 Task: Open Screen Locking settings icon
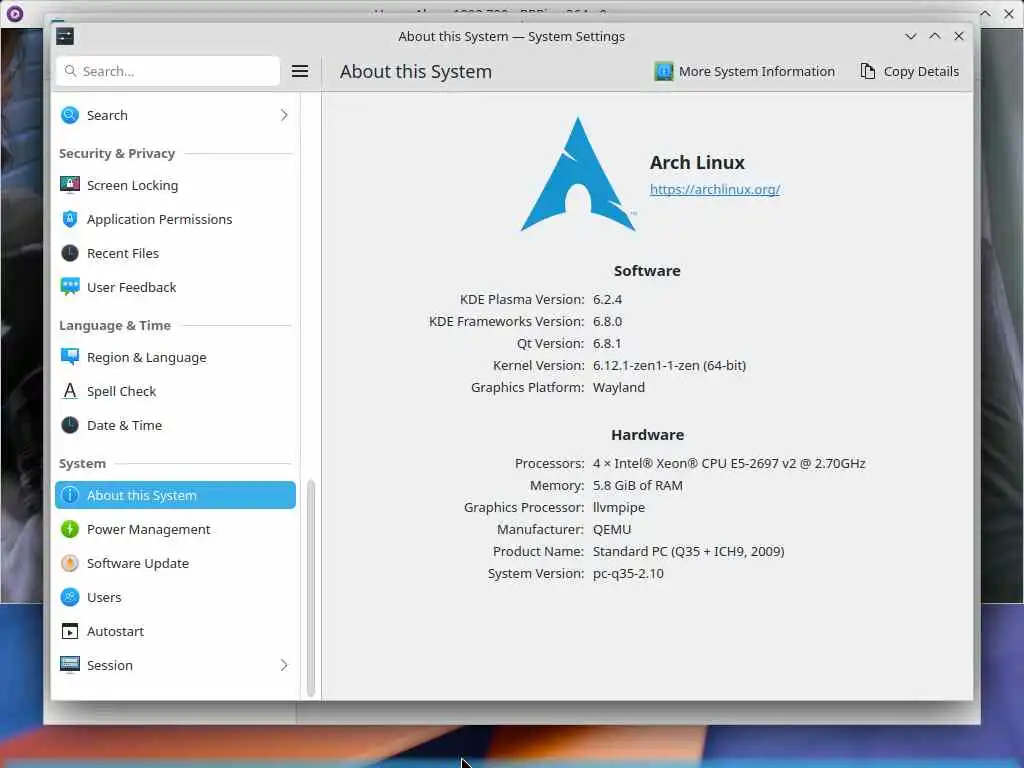pyautogui.click(x=70, y=185)
